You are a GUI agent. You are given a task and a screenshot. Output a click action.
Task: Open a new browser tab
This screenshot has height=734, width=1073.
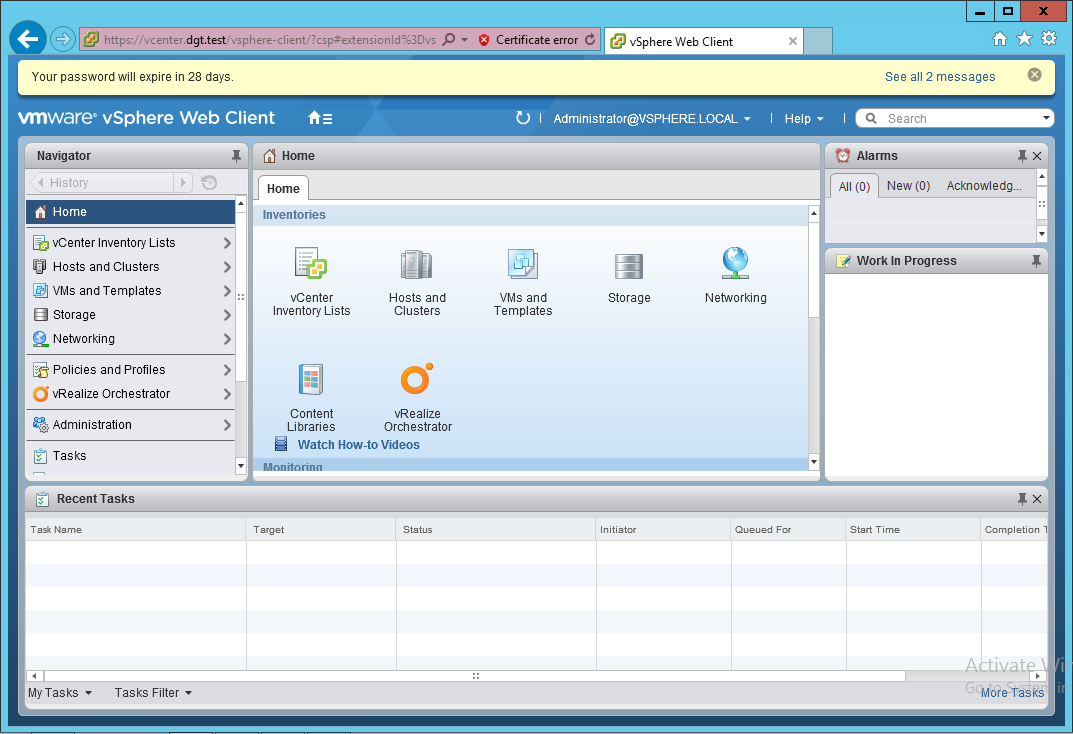pos(818,41)
